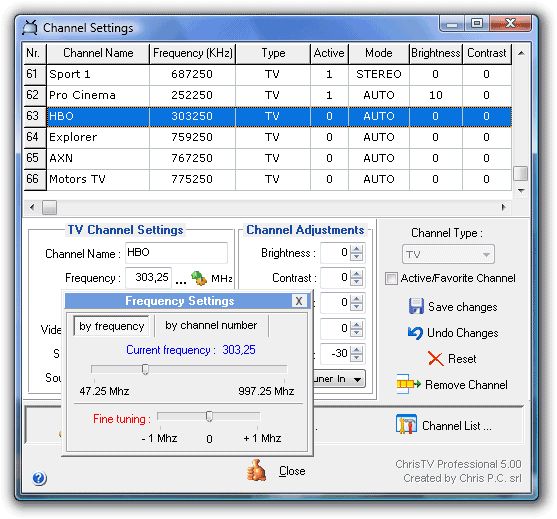557x519 pixels.
Task: Close the Frequency Settings popup
Action: (299, 301)
